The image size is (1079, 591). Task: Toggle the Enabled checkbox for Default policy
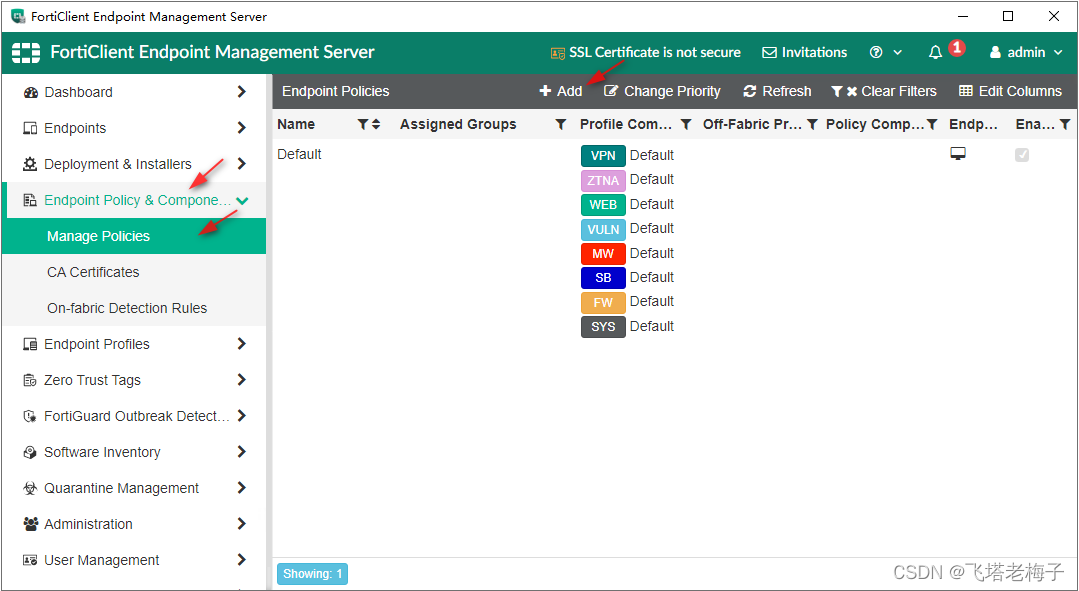pos(1022,155)
